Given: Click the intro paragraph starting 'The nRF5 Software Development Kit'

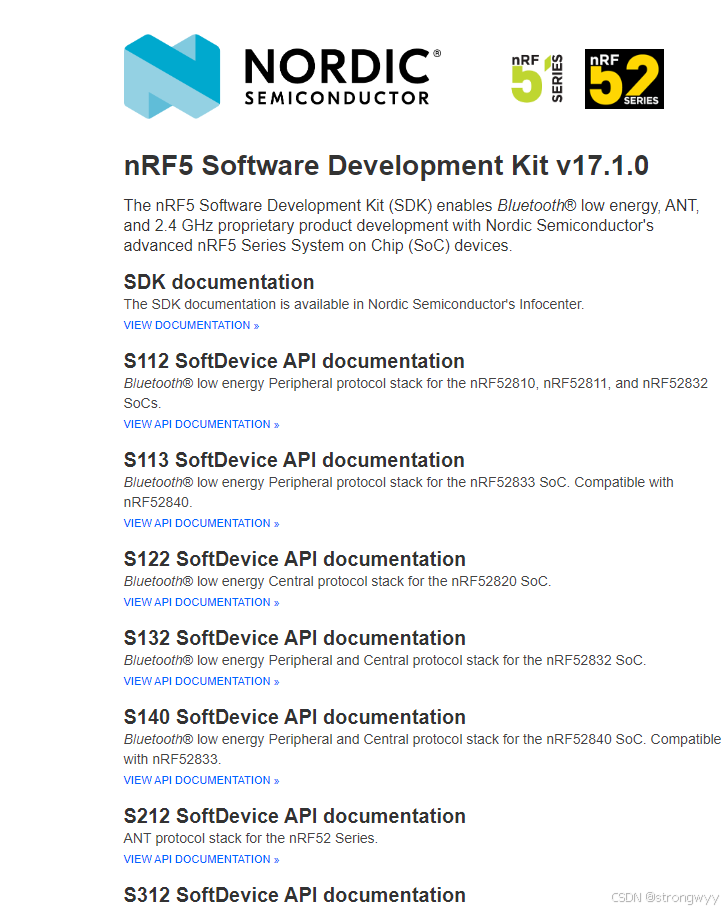Looking at the screenshot, I should tap(412, 226).
